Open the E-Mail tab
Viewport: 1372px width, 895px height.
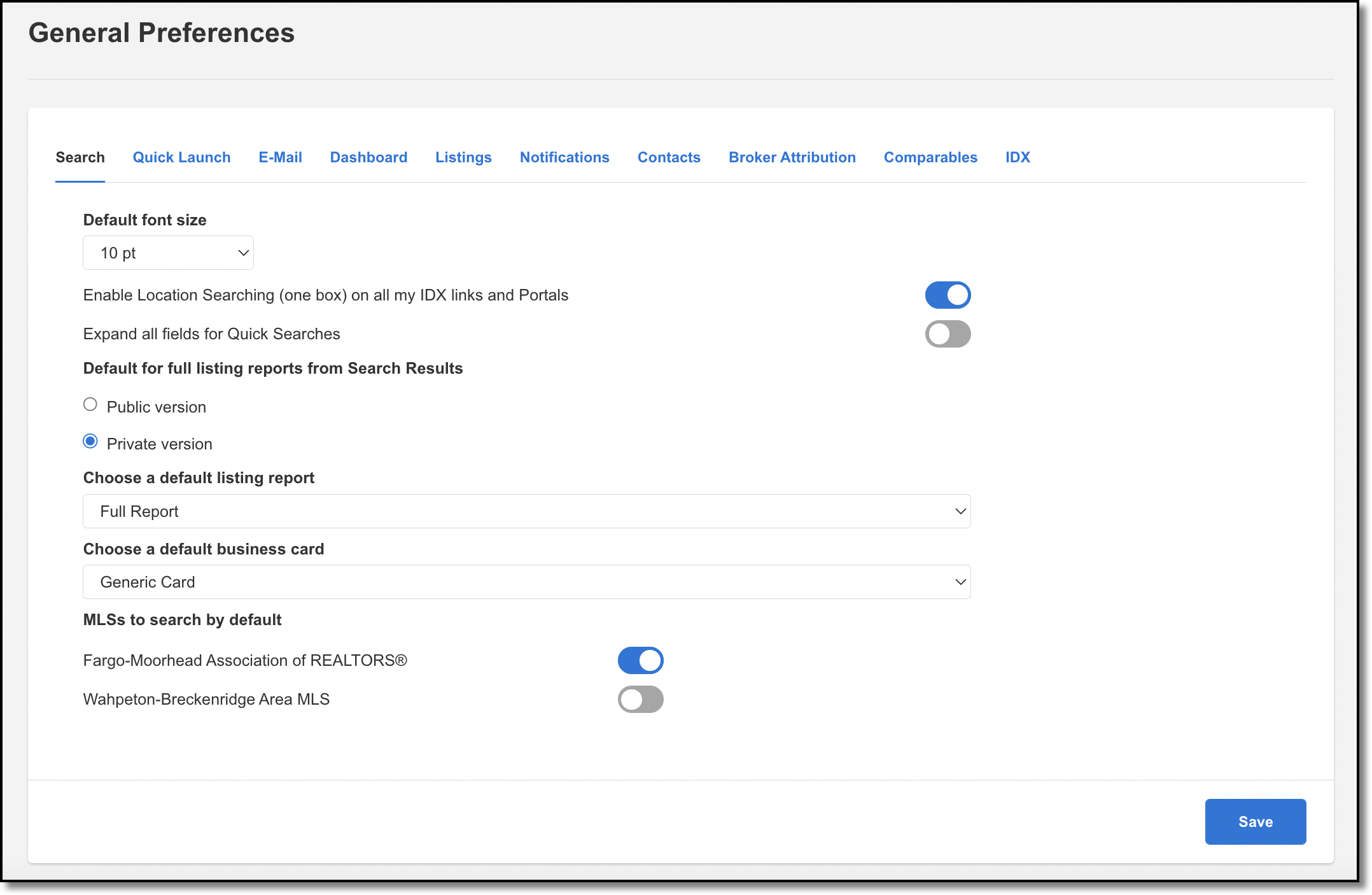point(280,157)
